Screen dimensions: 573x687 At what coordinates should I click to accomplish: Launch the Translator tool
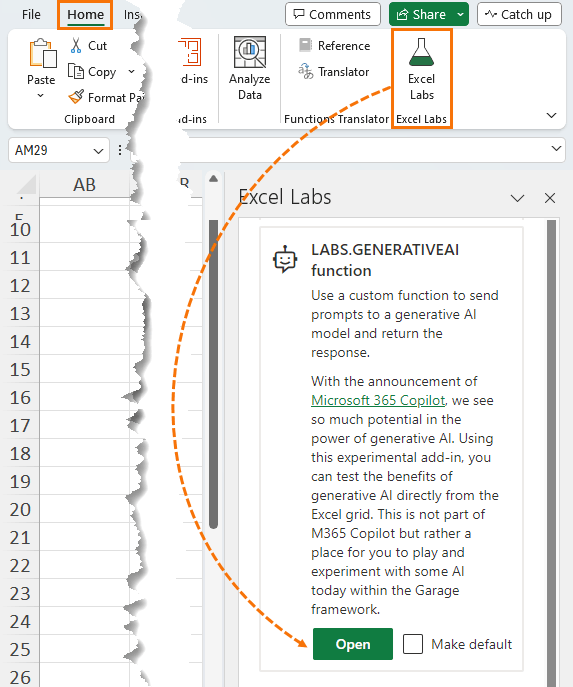coord(334,71)
